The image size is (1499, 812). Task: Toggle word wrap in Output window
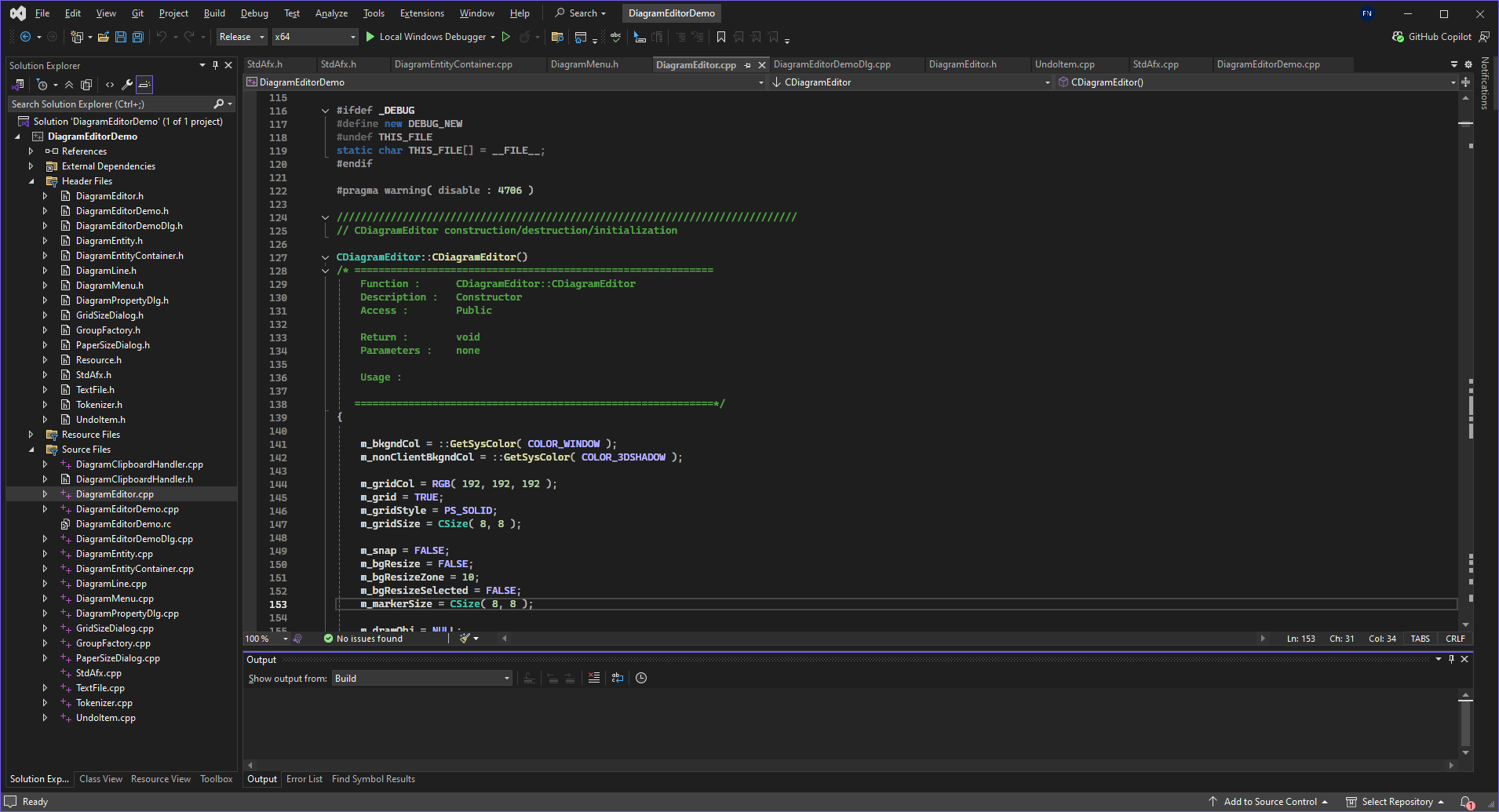tap(618, 678)
